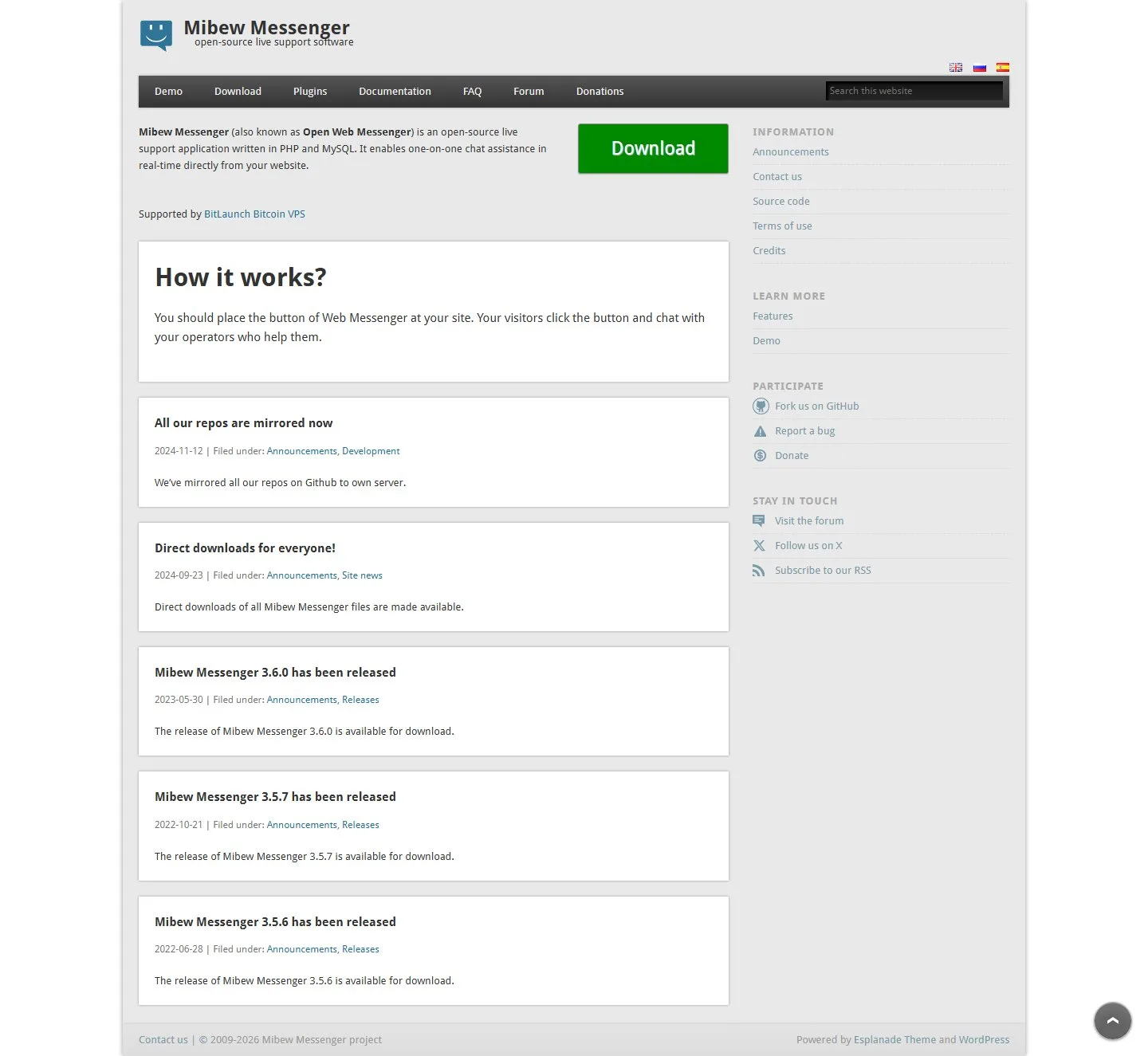Open the Development category link
The image size is (1148, 1056).
tap(371, 451)
